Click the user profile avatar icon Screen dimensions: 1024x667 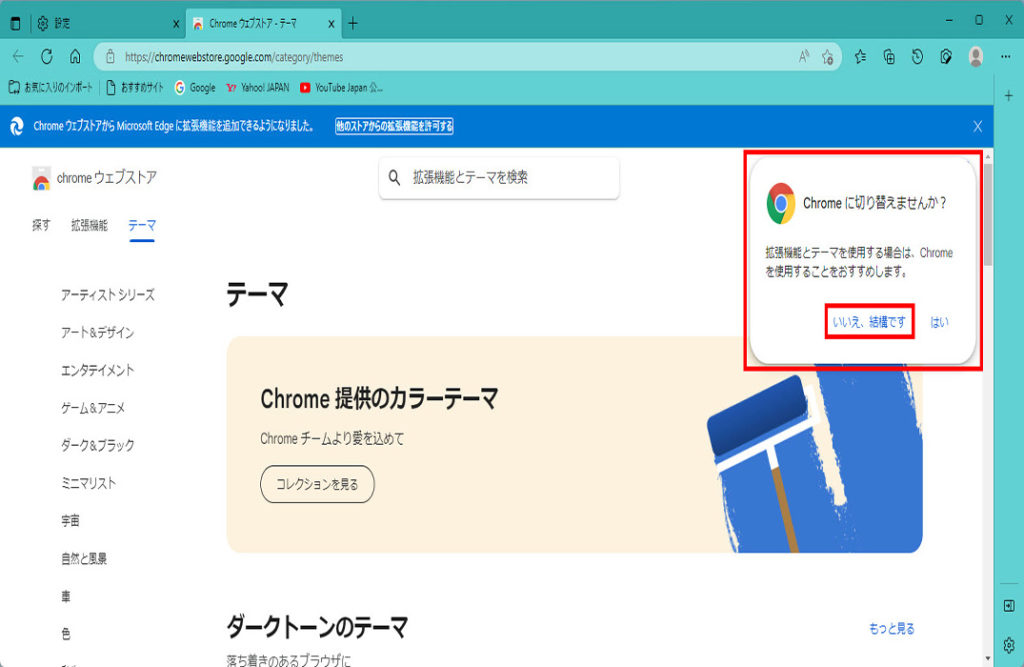point(976,57)
